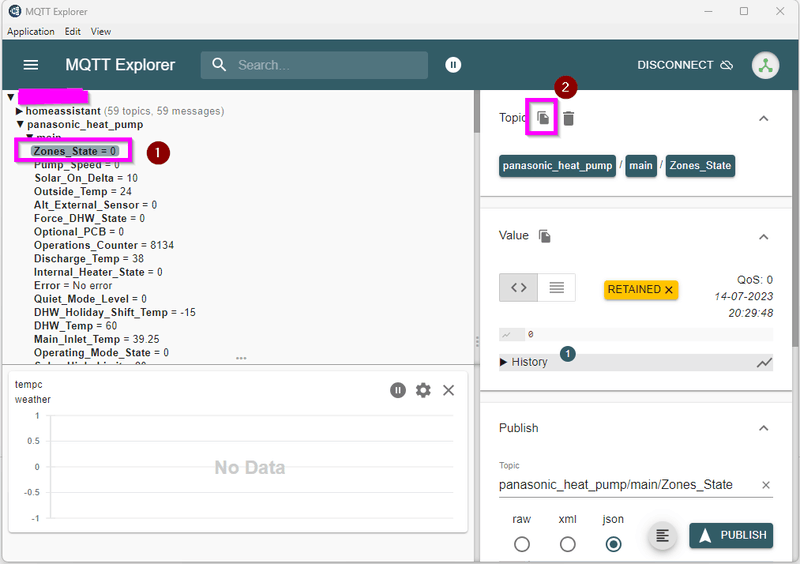
Task: Remove the RETAINED flag
Action: (669, 289)
